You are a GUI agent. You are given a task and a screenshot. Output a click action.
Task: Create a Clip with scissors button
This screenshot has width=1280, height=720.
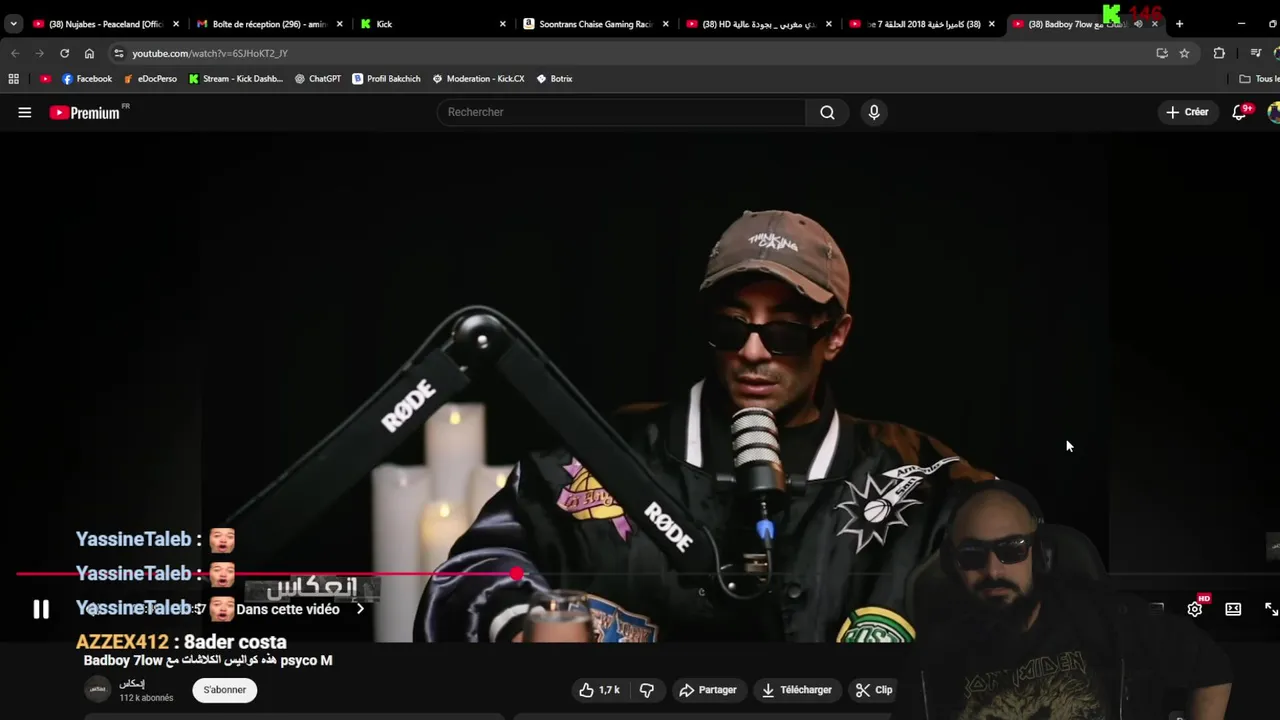click(x=874, y=690)
